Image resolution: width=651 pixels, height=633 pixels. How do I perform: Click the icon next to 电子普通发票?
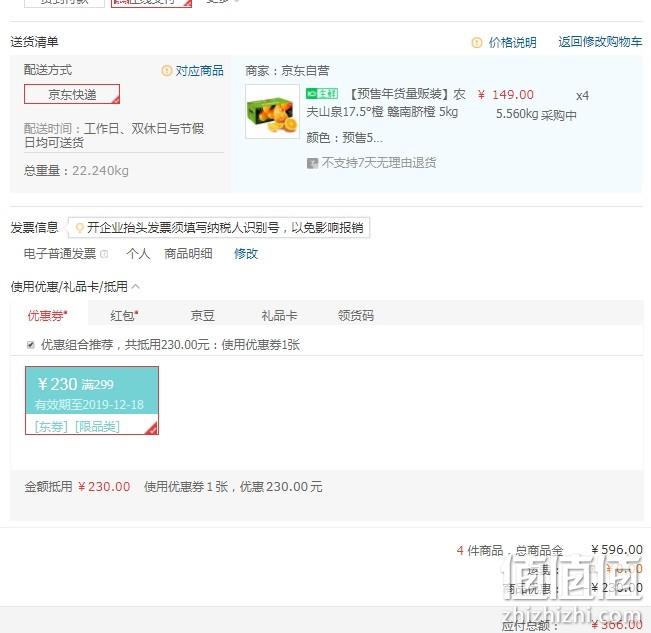click(104, 253)
